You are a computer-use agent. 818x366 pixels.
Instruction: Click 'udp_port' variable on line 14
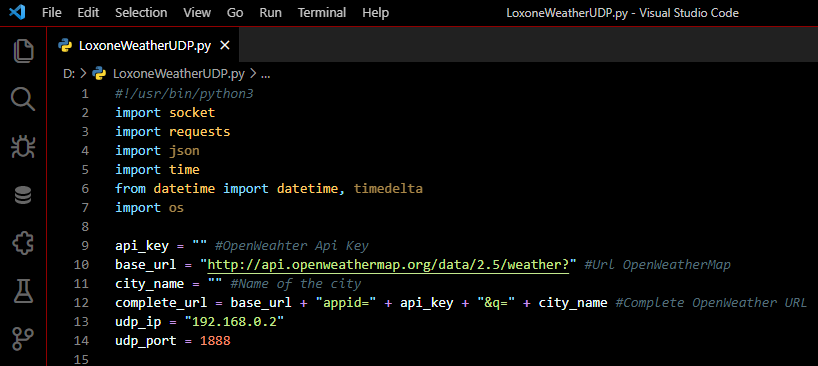click(x=146, y=341)
